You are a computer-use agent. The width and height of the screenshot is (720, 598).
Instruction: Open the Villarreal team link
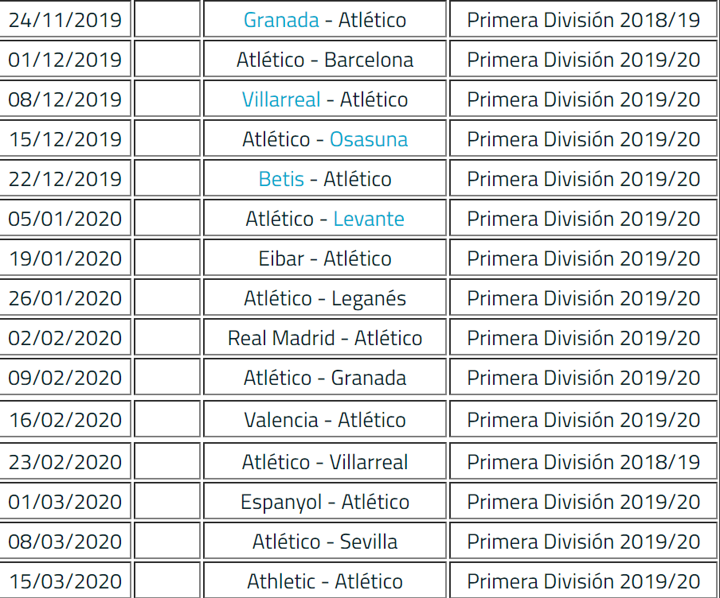[x=281, y=100]
